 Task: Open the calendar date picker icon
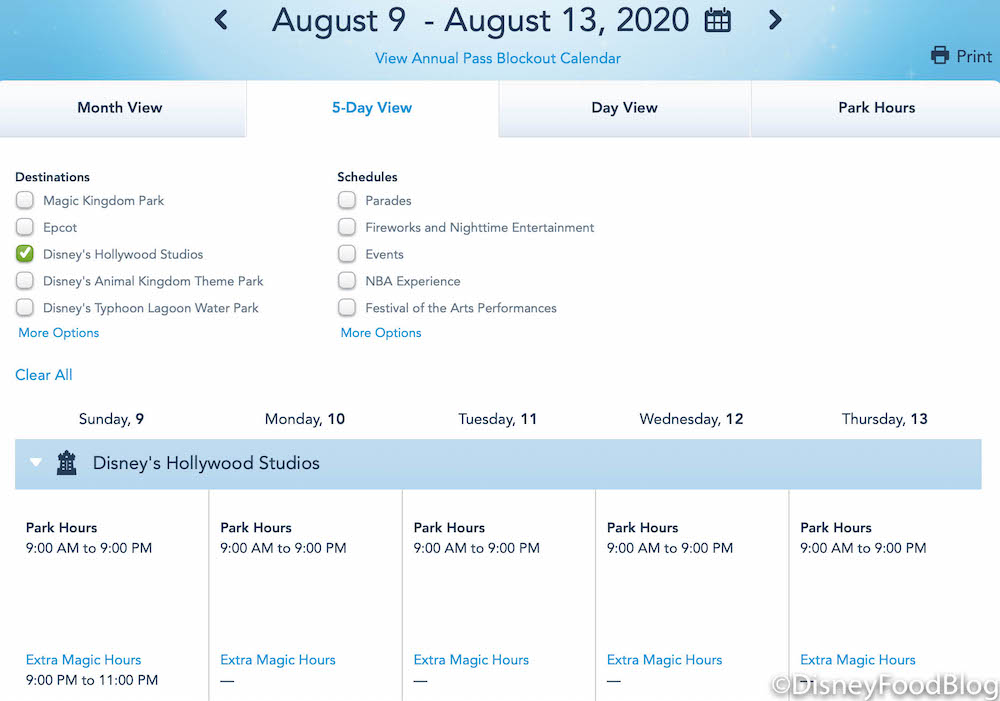(x=718, y=21)
